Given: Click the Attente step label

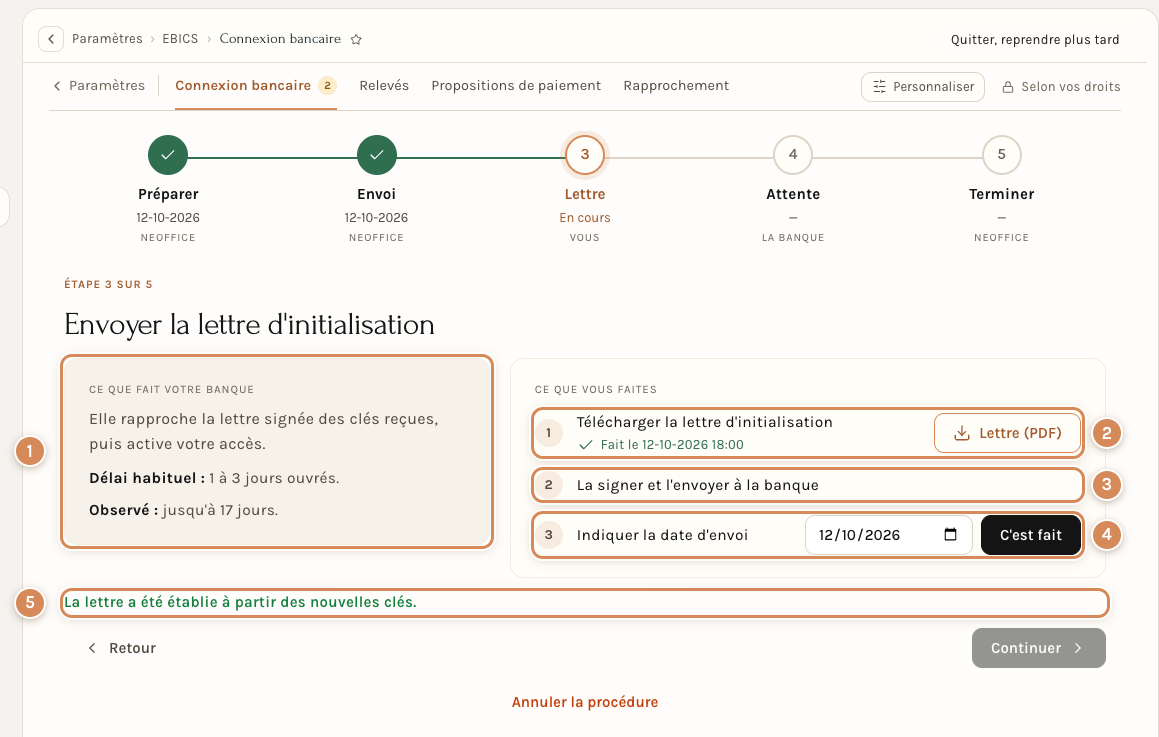Looking at the screenshot, I should click(x=793, y=194).
